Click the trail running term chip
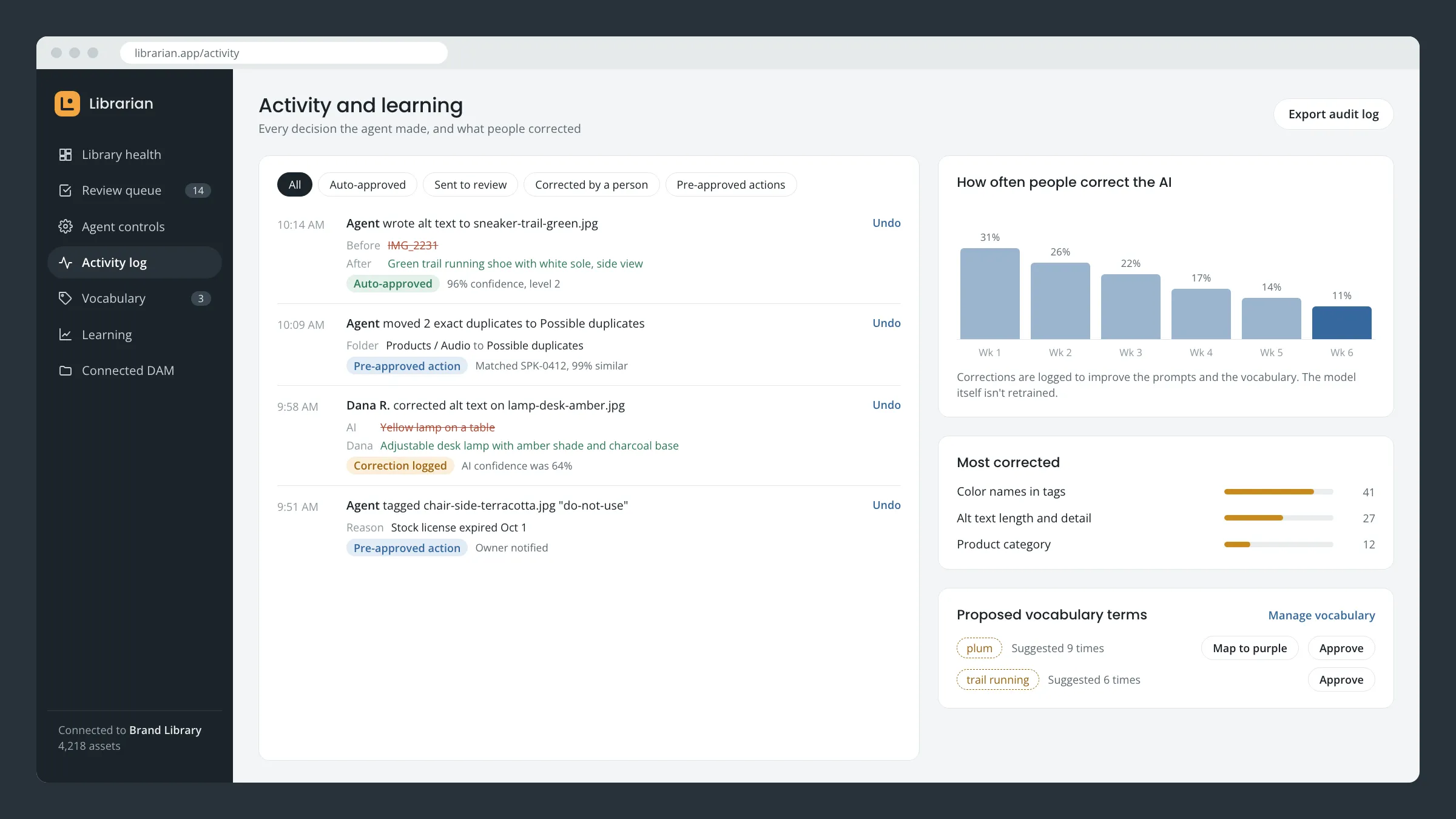This screenshot has width=1456, height=819. [997, 679]
